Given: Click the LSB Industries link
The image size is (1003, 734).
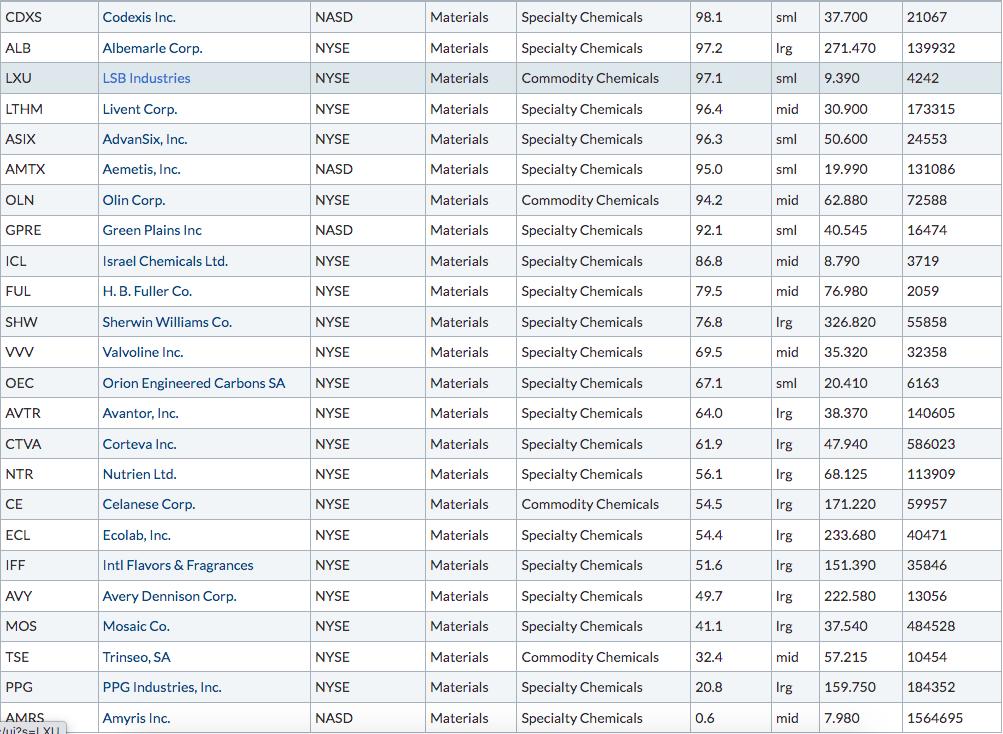Looking at the screenshot, I should click(146, 78).
